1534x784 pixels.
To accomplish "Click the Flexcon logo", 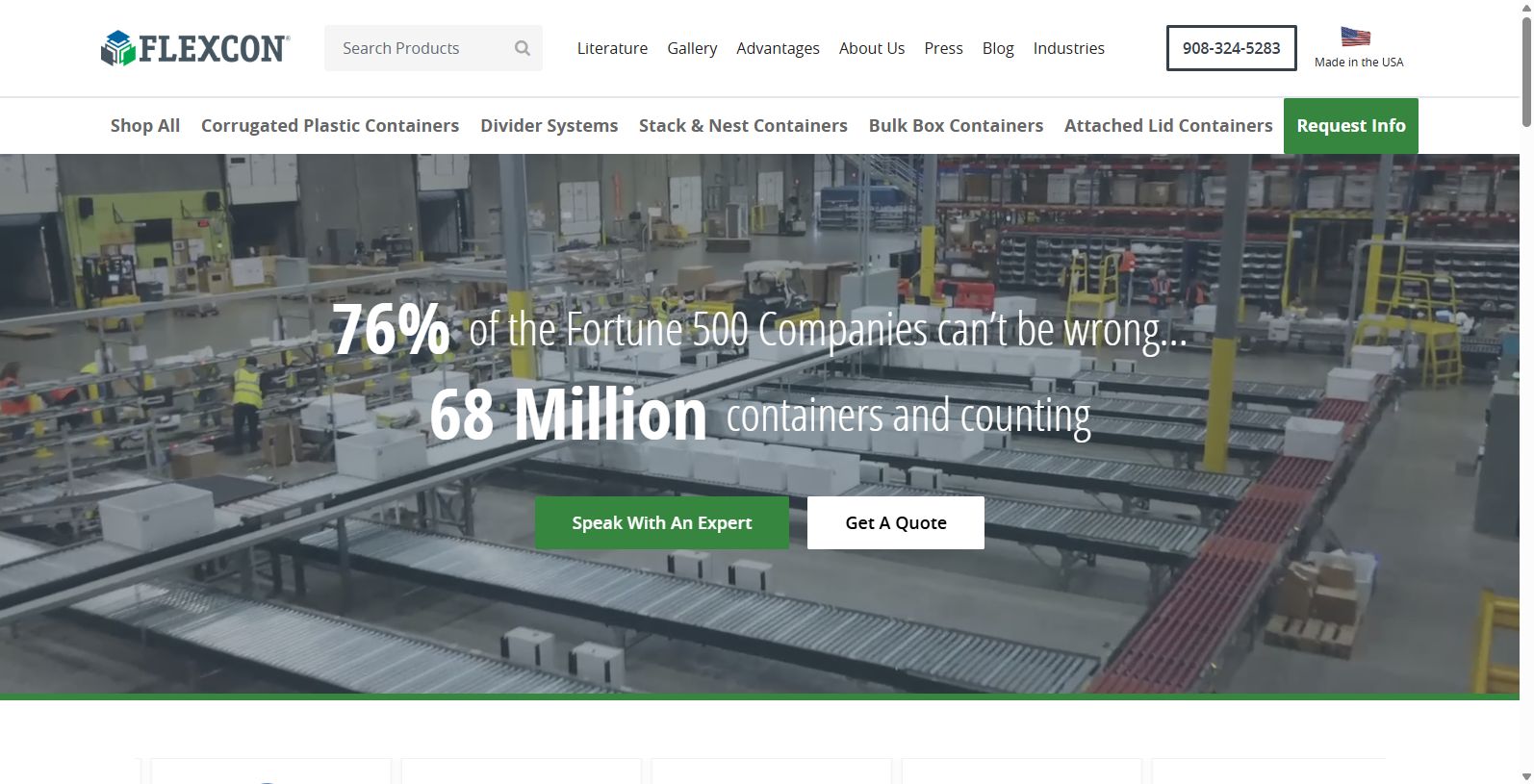I will click(195, 48).
